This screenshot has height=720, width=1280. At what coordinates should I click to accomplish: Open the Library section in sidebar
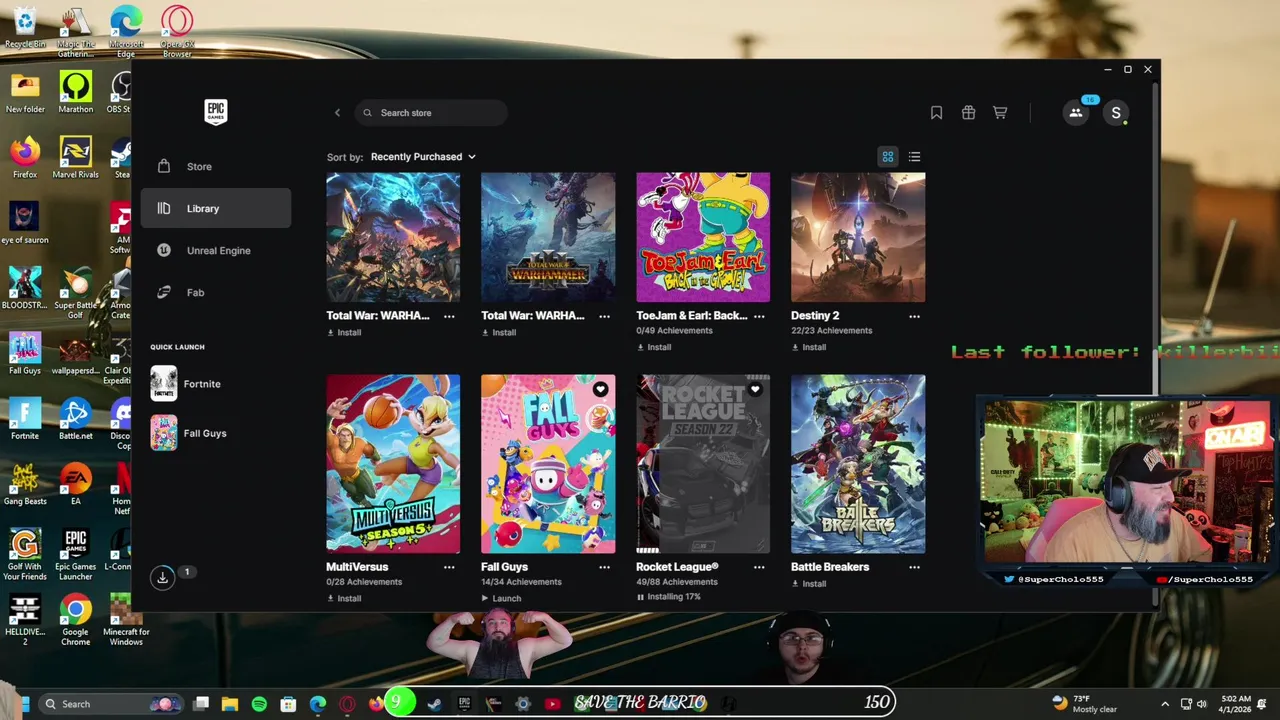(216, 209)
